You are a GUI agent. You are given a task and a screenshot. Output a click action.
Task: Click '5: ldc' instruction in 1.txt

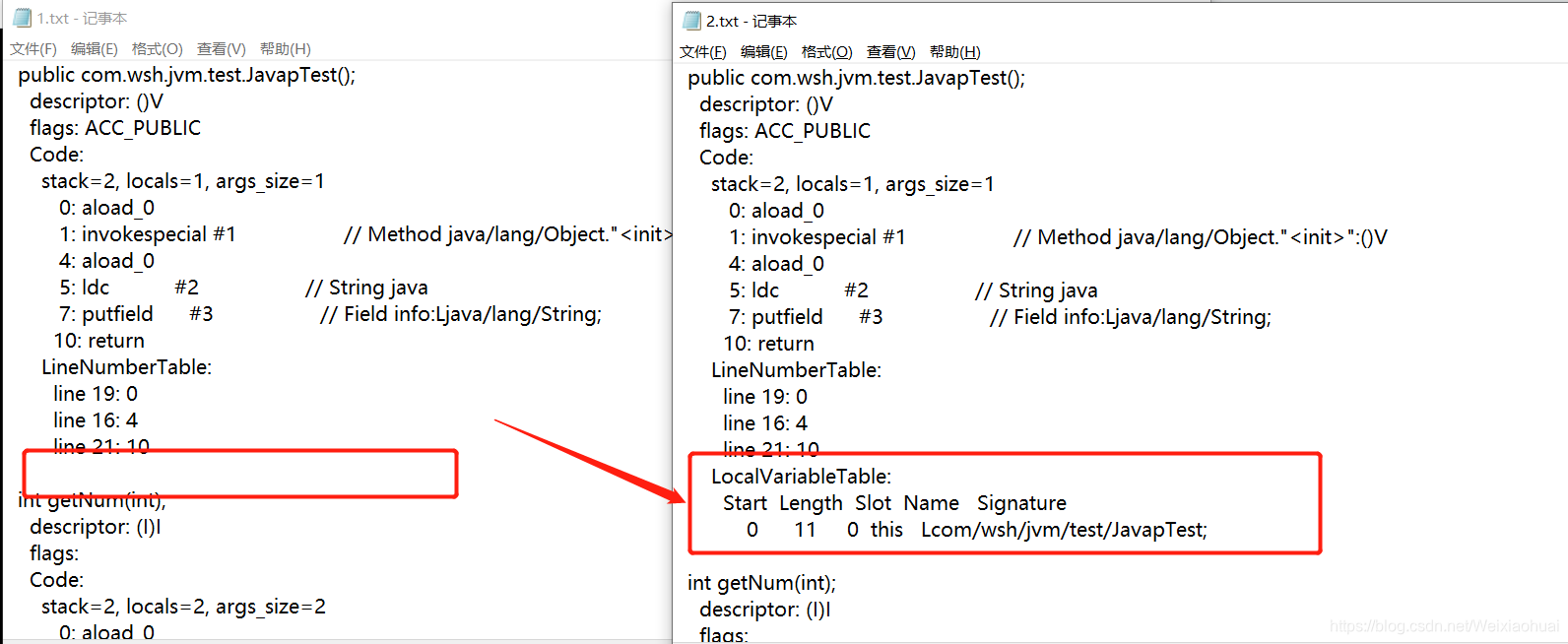pos(85,288)
